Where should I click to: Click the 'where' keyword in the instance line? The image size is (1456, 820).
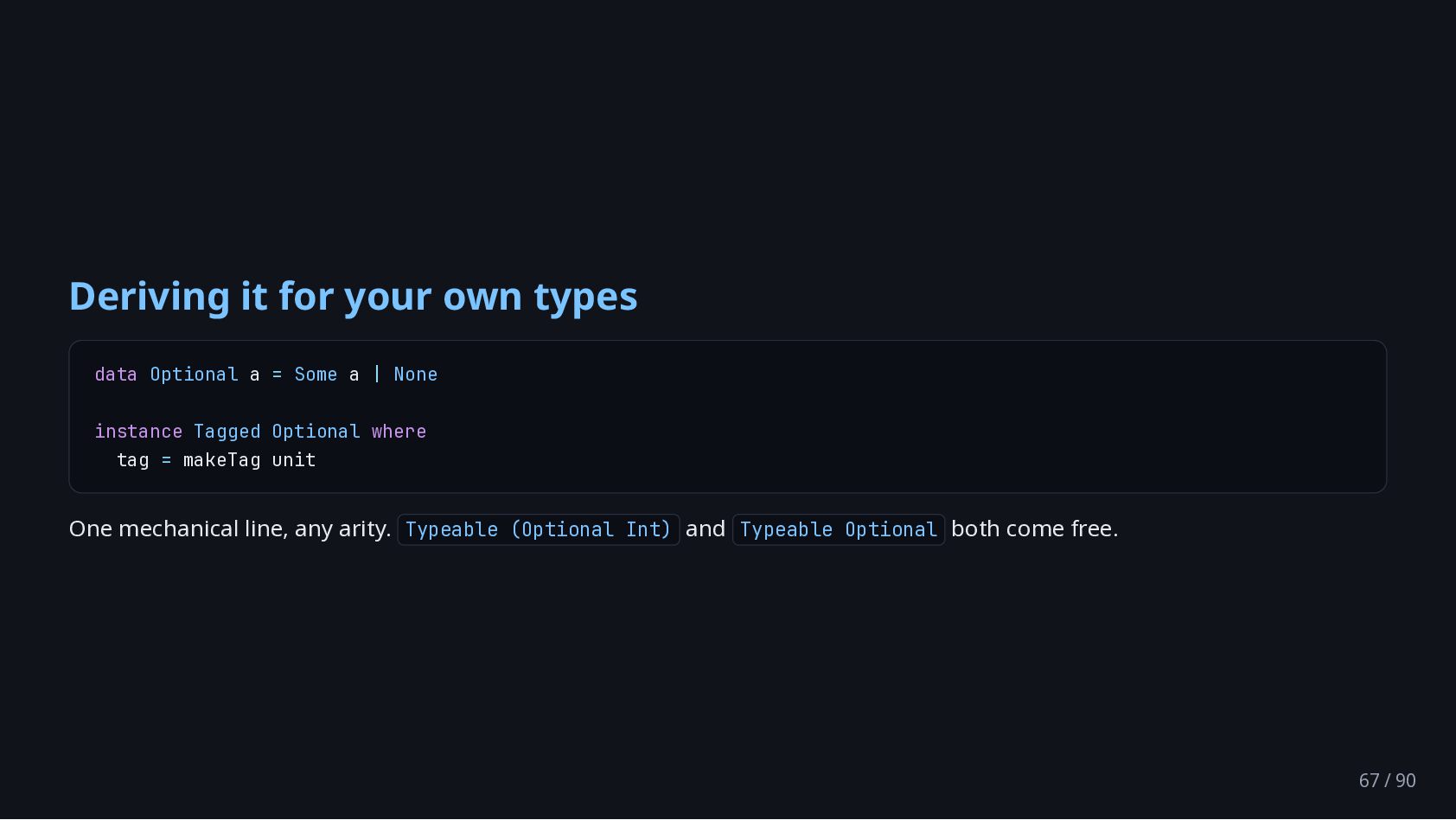tap(399, 432)
